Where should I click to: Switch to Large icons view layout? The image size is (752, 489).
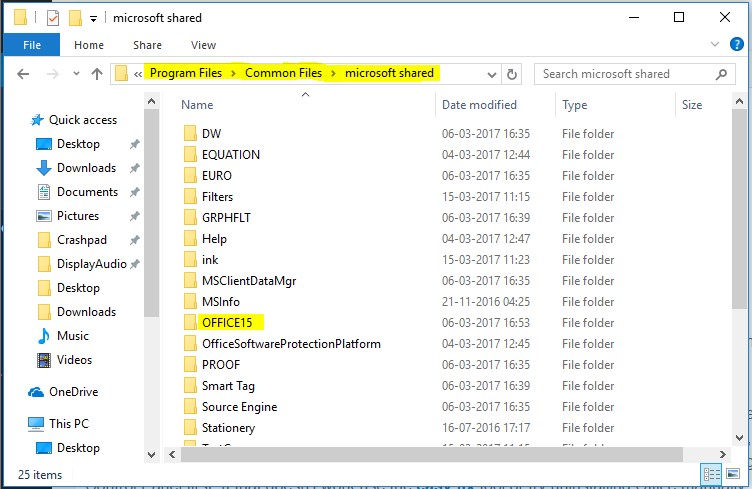(733, 474)
